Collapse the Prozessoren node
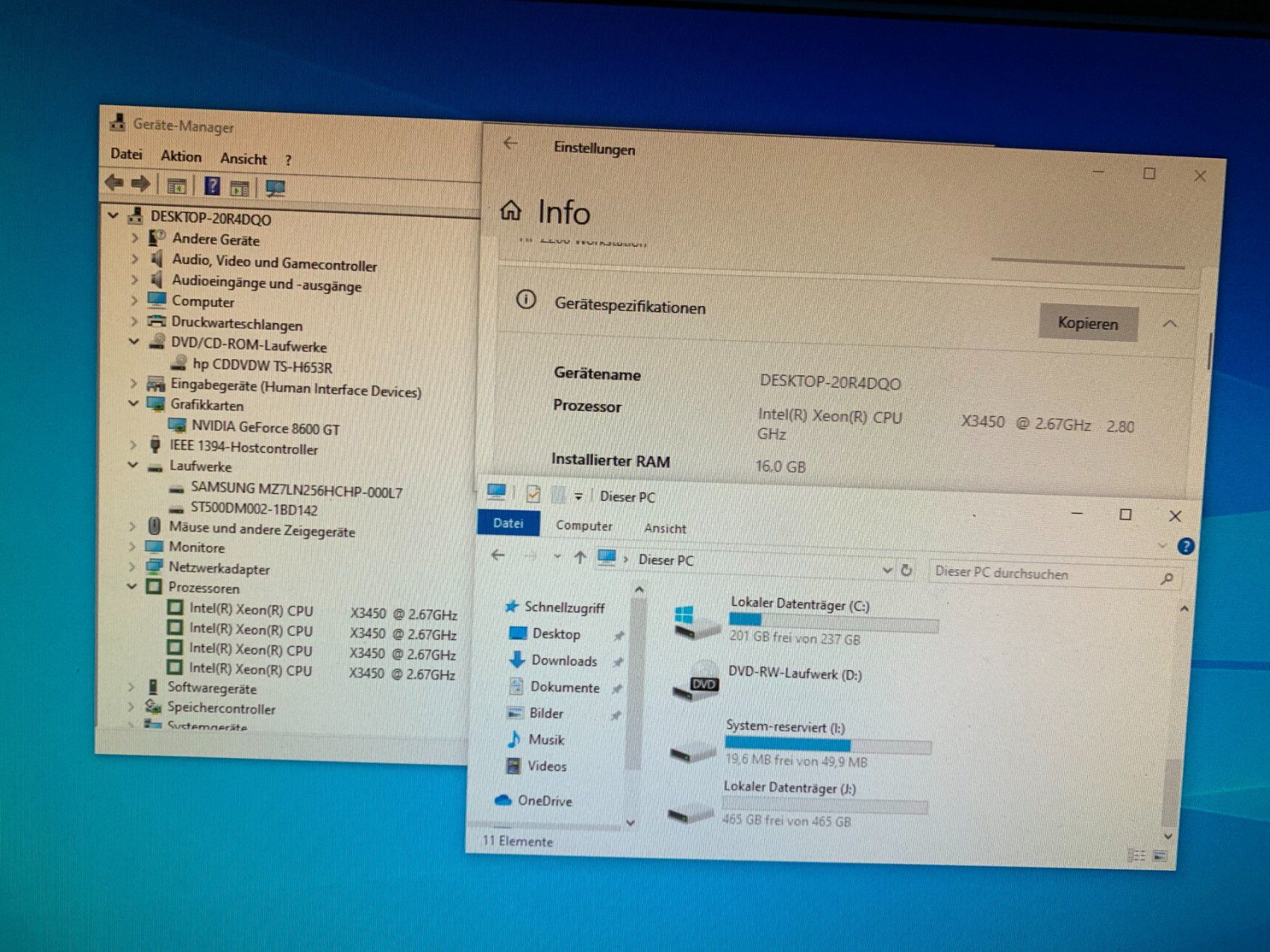The width and height of the screenshot is (1270, 952). coord(132,586)
